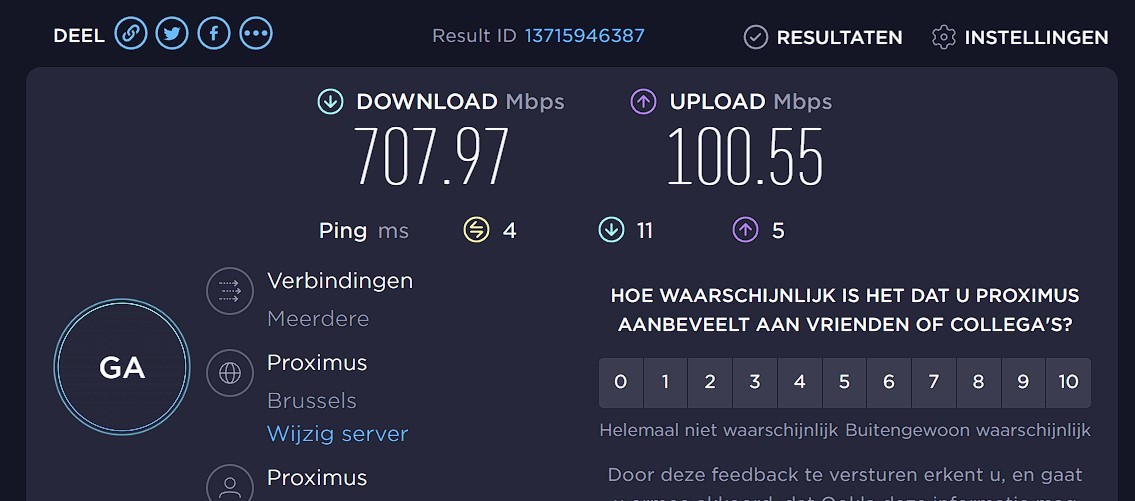The height and width of the screenshot is (501, 1135).
Task: Click the Resultaten checkmark icon
Action: [x=755, y=37]
